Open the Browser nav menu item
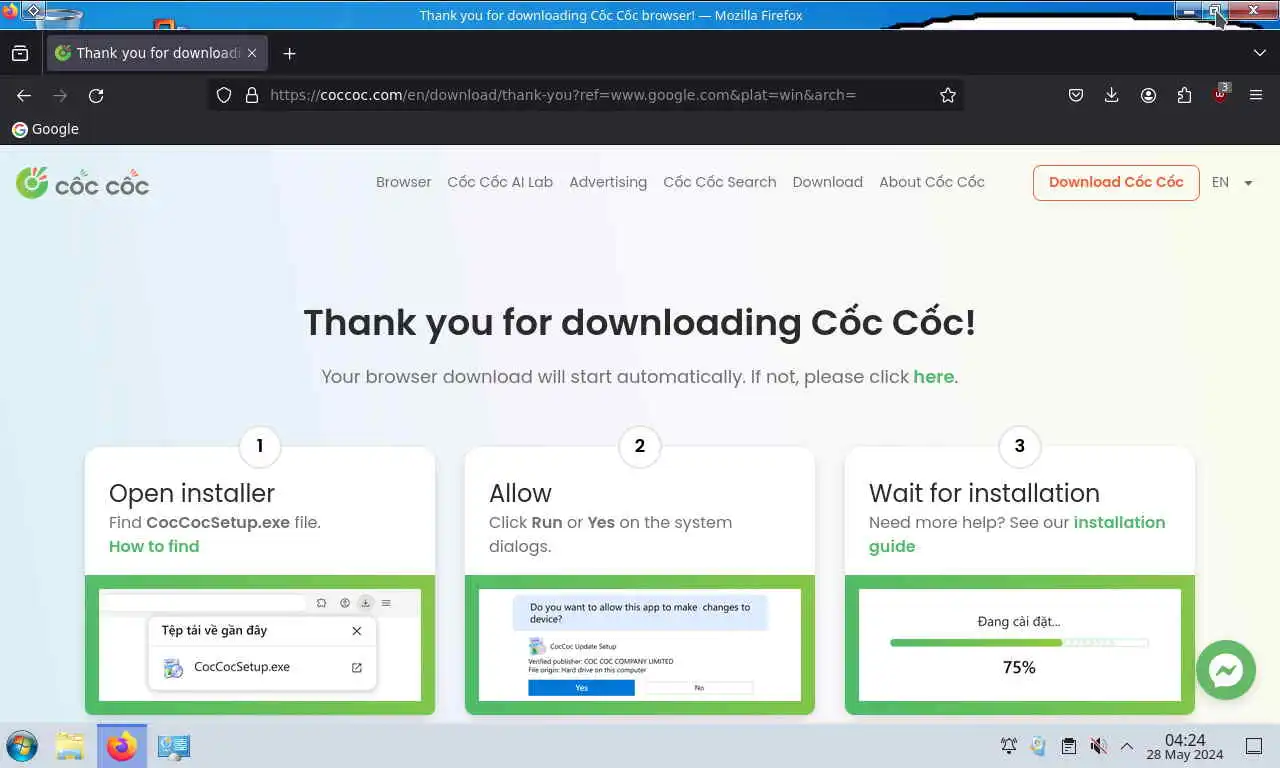The image size is (1280, 768). point(404,182)
